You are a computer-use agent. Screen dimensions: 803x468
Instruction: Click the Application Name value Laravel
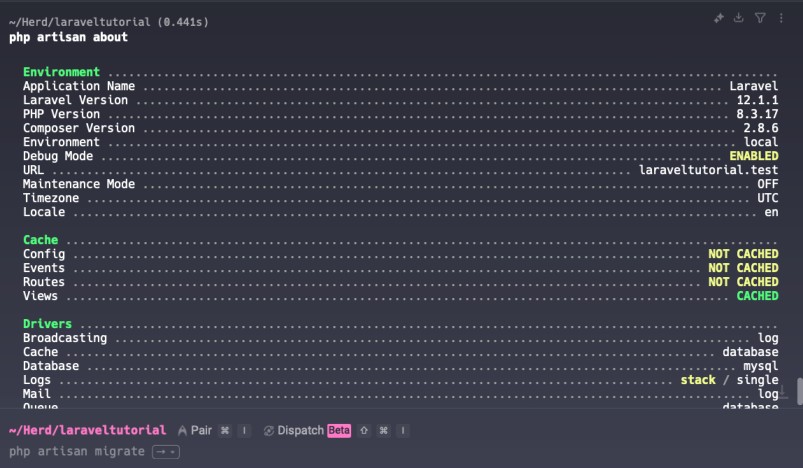click(754, 86)
